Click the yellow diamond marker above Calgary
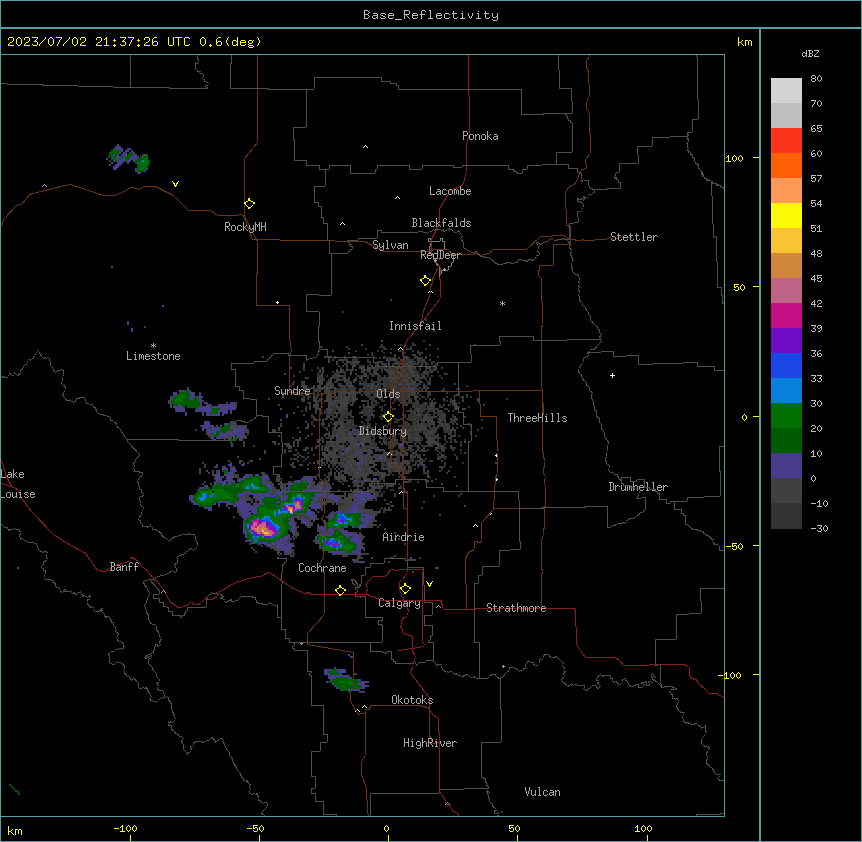 pos(405,589)
